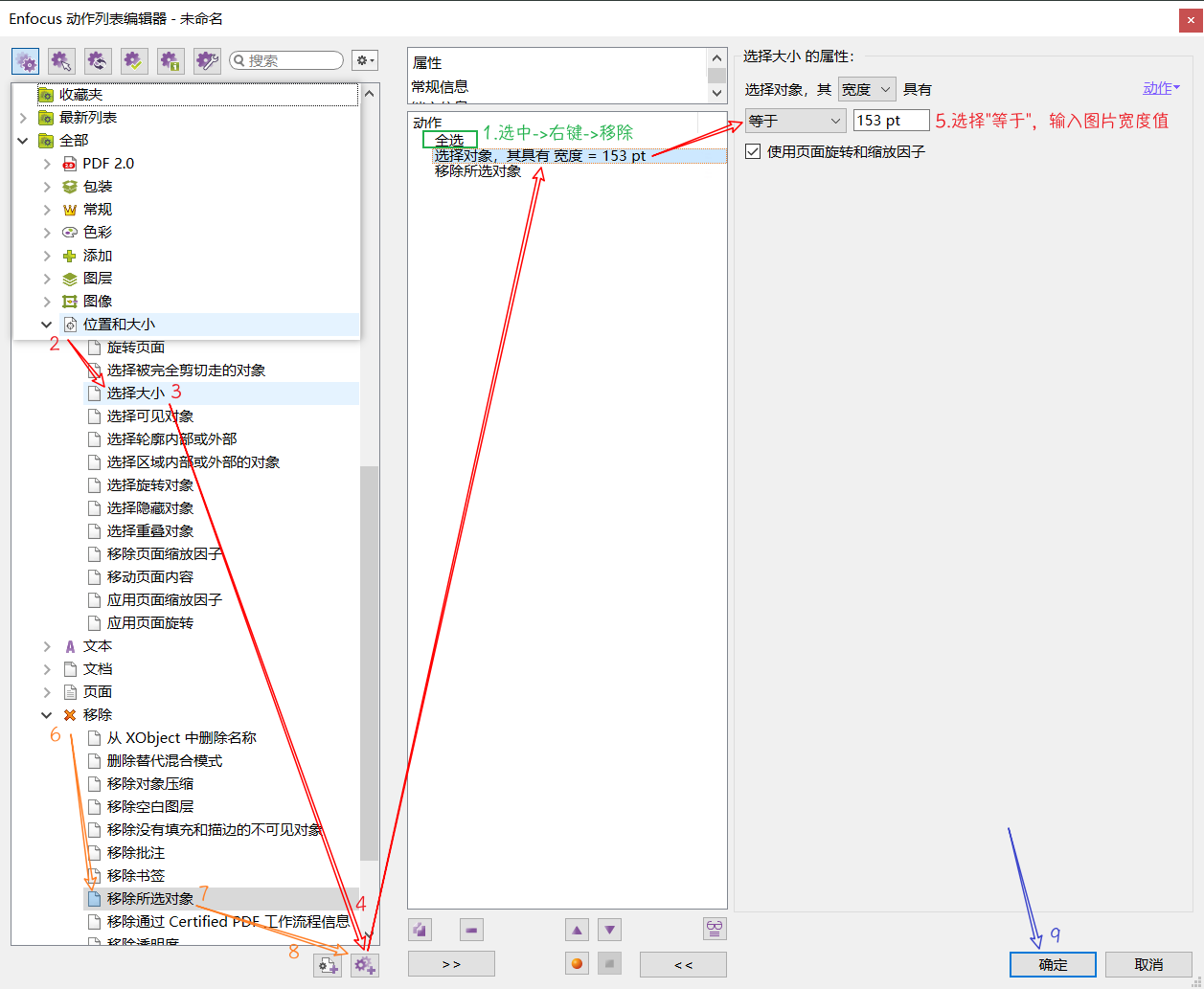Collapse the 位置和大小 category
This screenshot has width=1204, height=989.
[47, 325]
